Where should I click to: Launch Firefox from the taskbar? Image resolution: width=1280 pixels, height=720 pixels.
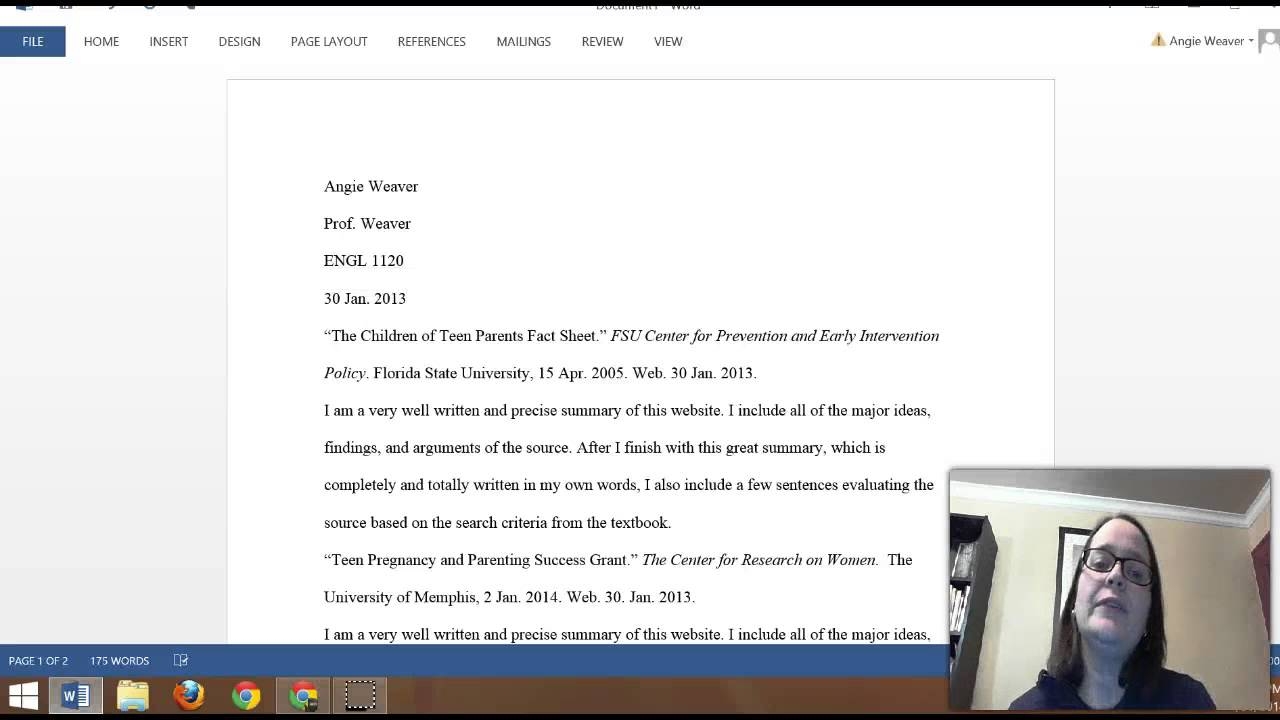coord(190,694)
